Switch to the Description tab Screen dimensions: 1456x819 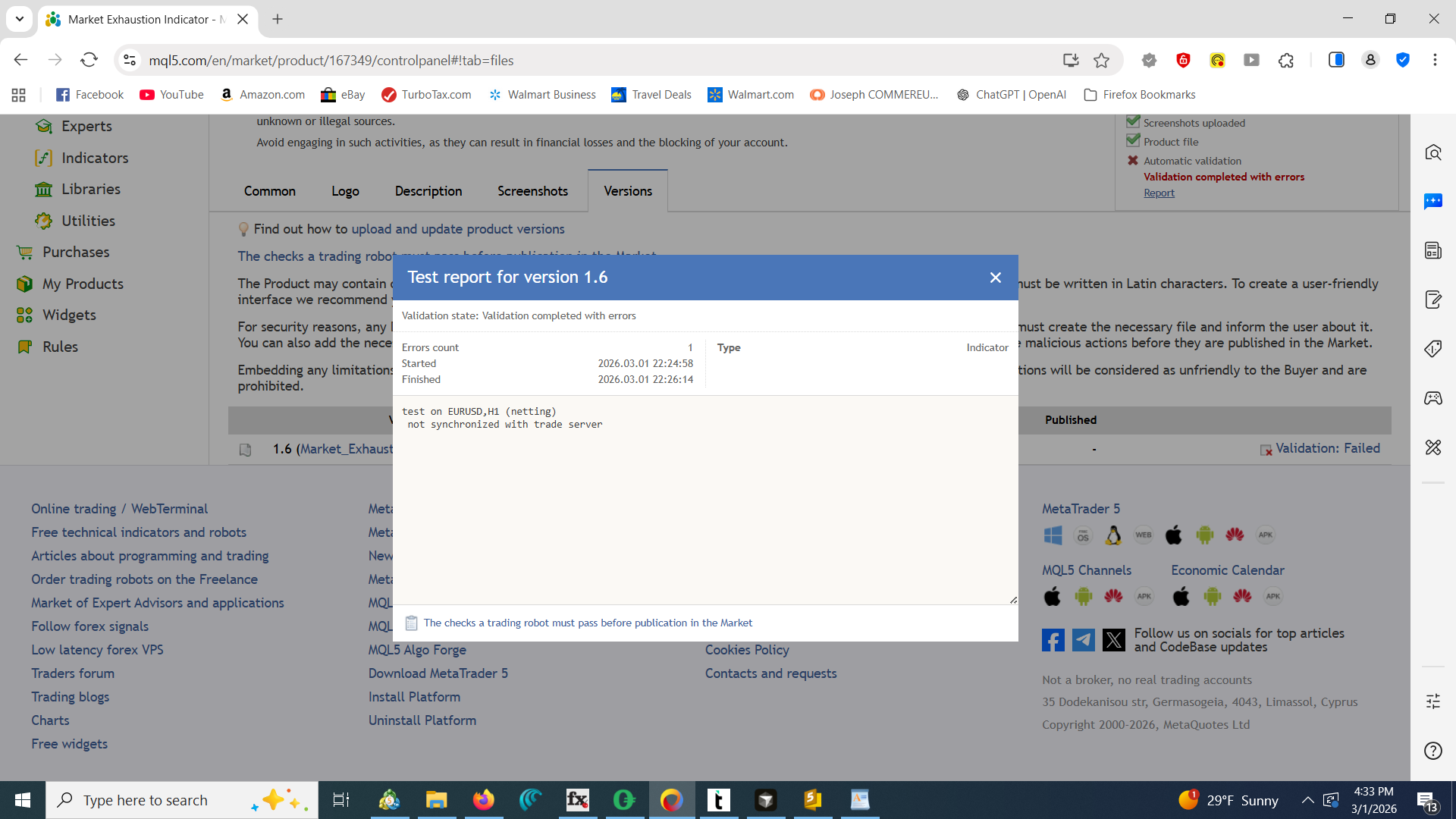[428, 191]
